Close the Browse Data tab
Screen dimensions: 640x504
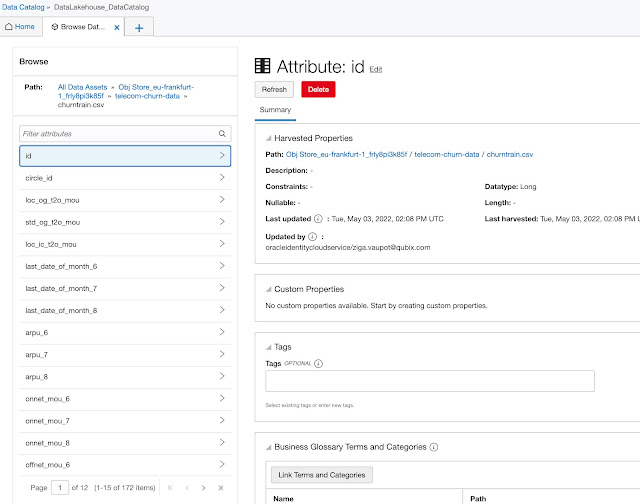tap(117, 27)
